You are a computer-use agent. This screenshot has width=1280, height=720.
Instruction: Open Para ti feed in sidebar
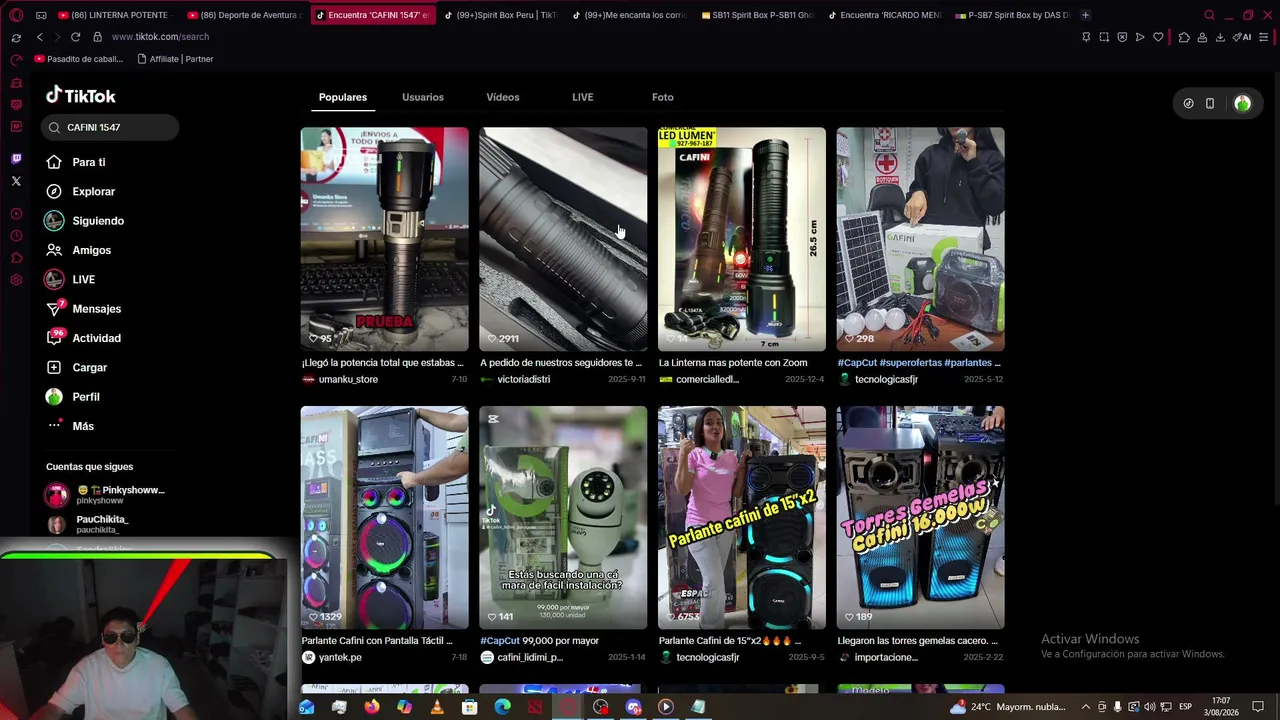point(75,162)
